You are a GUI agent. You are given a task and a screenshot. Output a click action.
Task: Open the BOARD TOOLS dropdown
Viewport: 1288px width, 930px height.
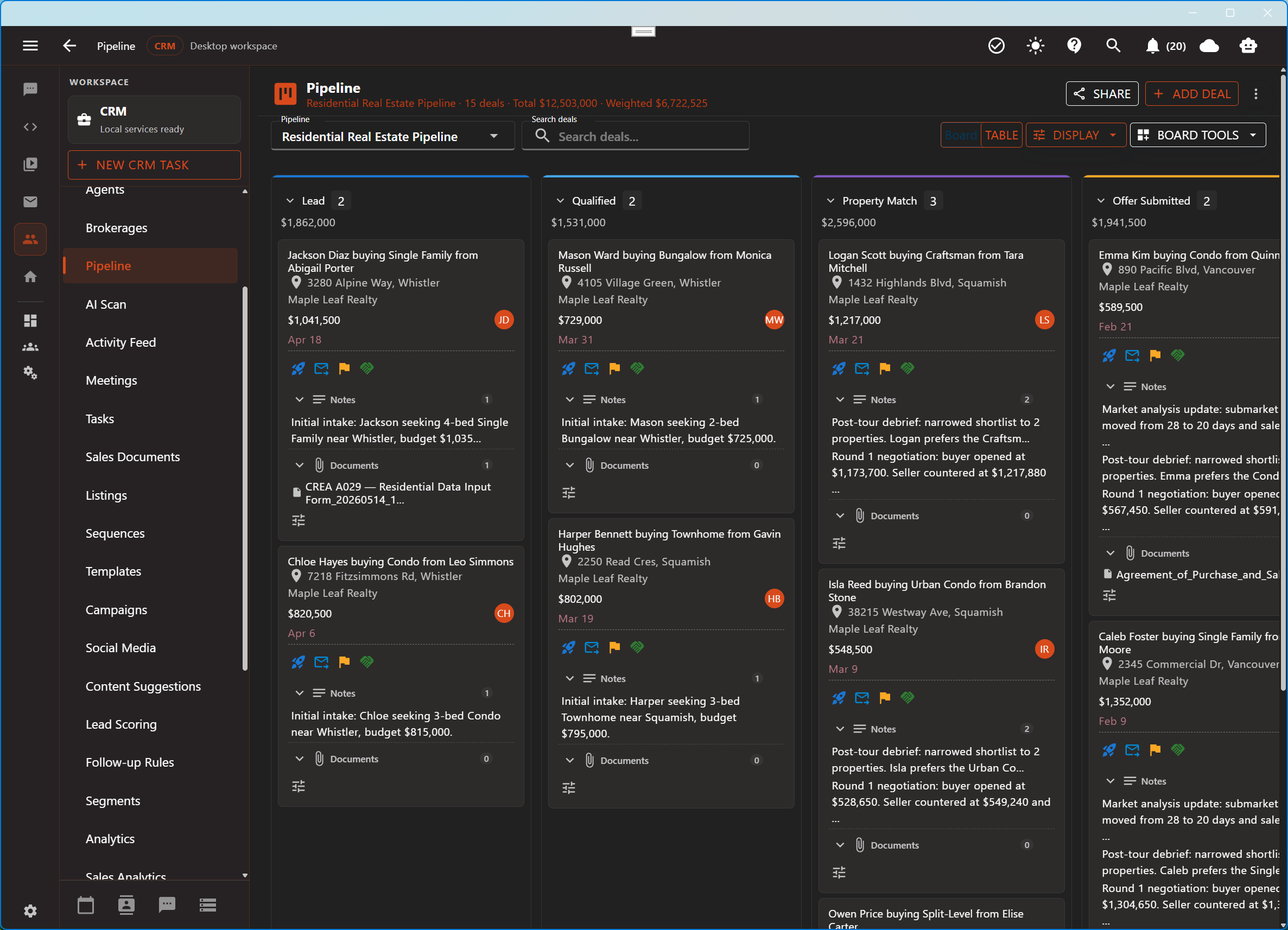click(1198, 135)
